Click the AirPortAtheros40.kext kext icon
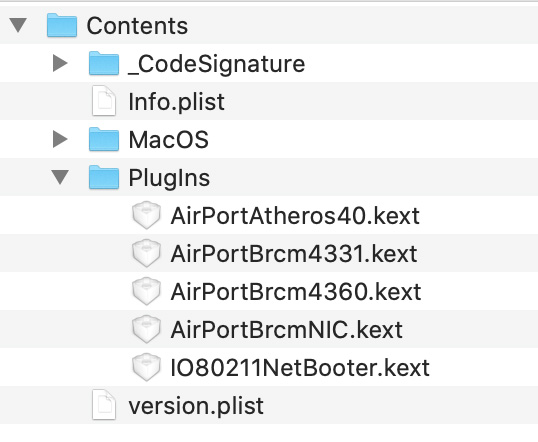This screenshot has width=538, height=442. coord(146,215)
